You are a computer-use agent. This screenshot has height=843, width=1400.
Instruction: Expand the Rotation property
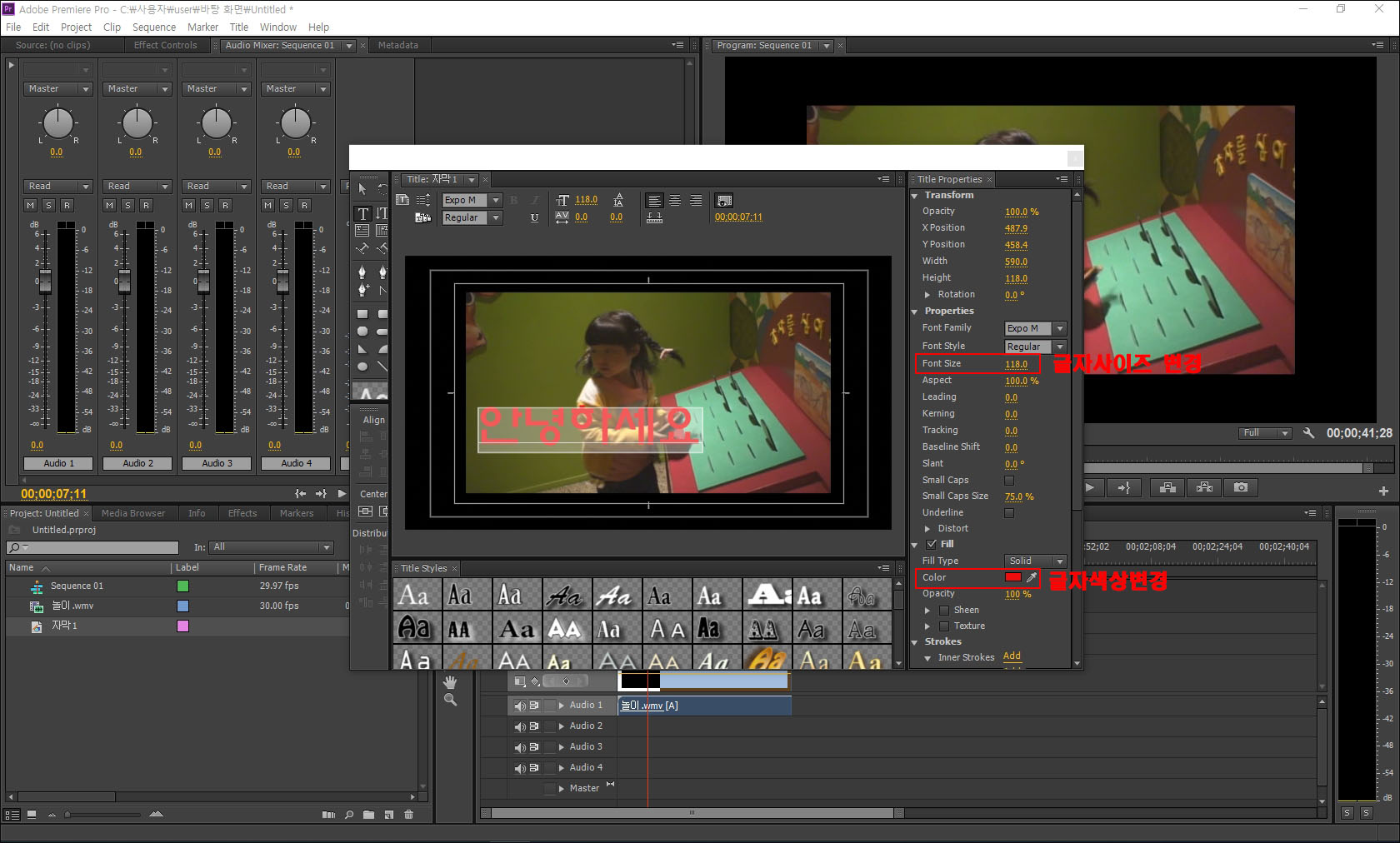point(927,295)
